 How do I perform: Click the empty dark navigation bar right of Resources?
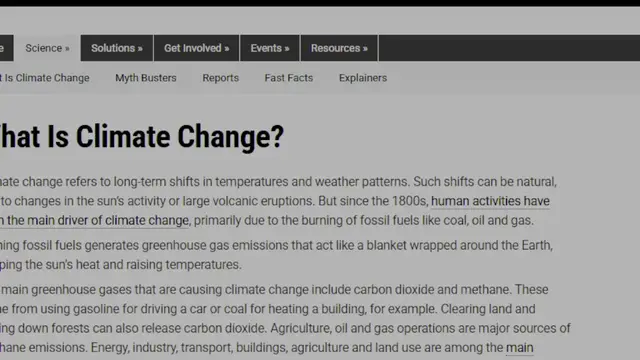point(509,48)
